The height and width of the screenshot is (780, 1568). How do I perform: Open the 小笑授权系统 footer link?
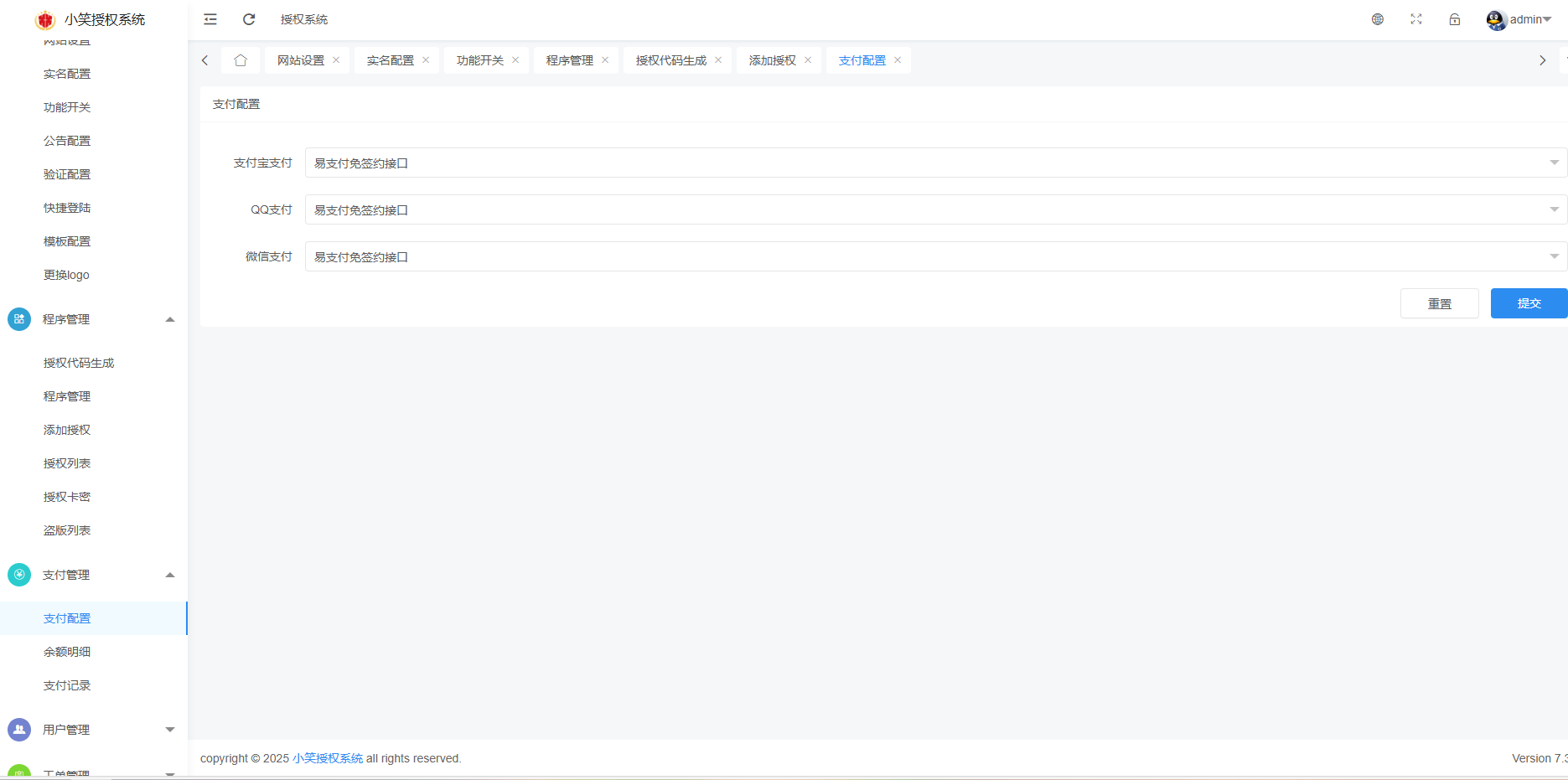pyautogui.click(x=328, y=758)
